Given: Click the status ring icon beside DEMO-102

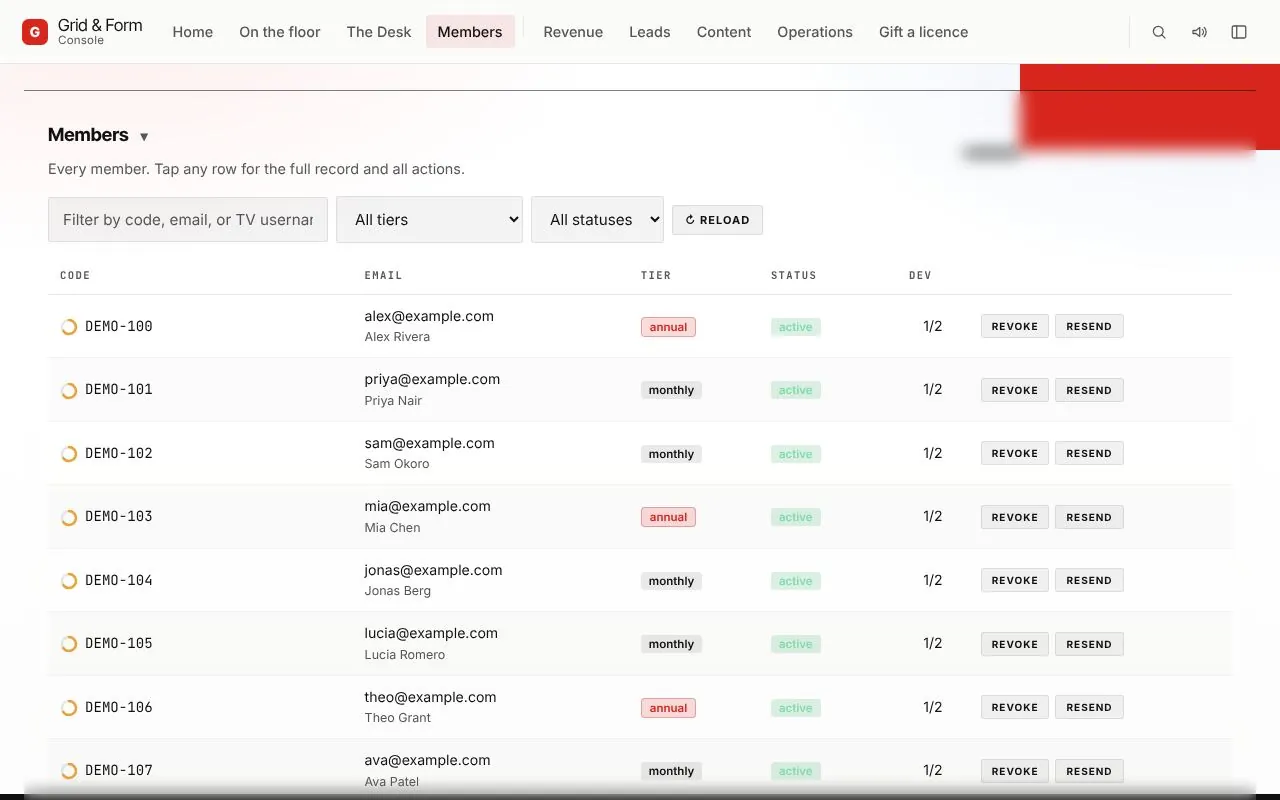Looking at the screenshot, I should [69, 454].
